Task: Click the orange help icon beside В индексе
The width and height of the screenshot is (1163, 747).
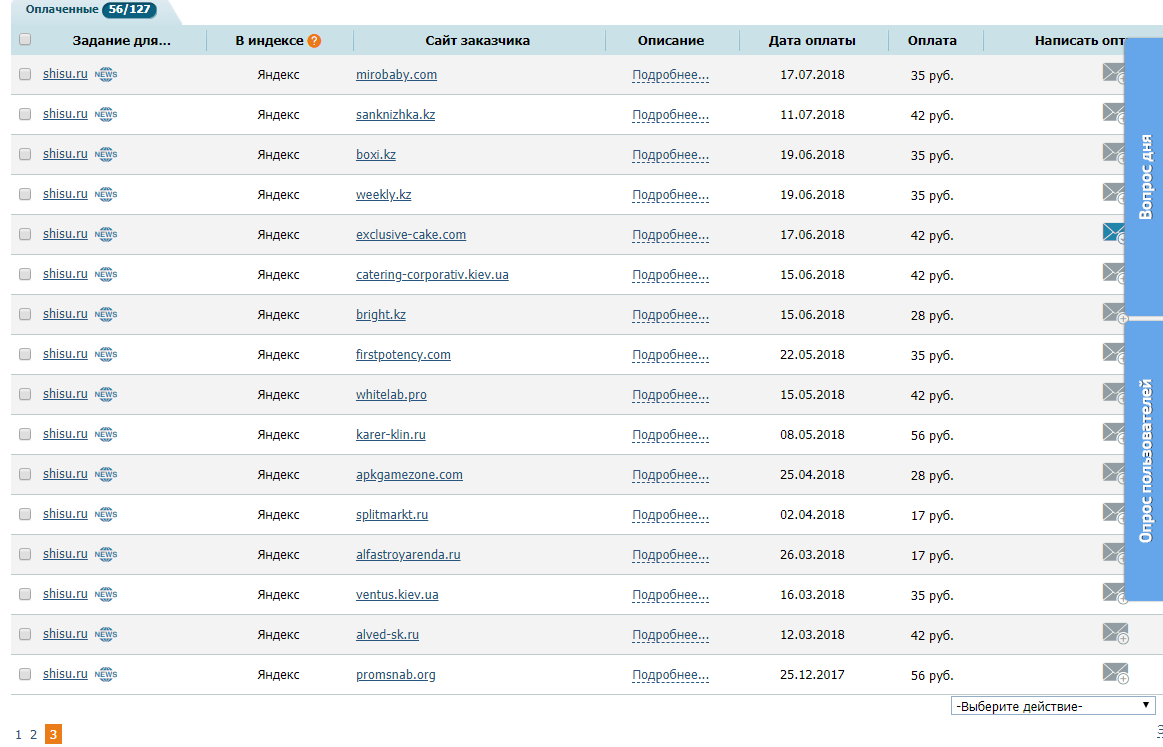Action: 314,41
